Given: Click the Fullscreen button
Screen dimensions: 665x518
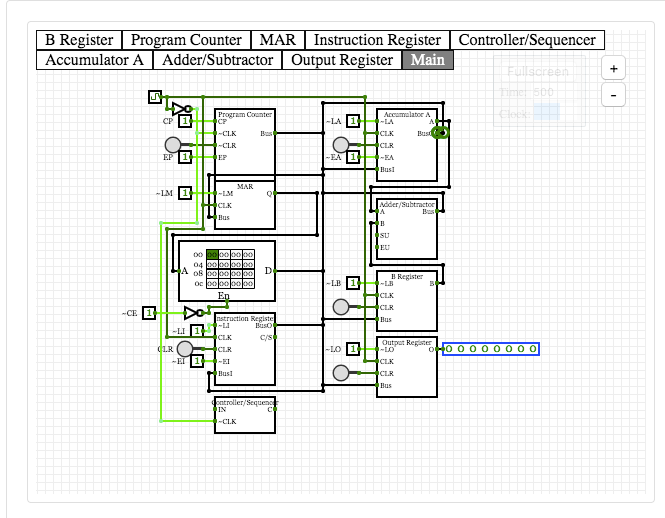Looking at the screenshot, I should 537,71.
